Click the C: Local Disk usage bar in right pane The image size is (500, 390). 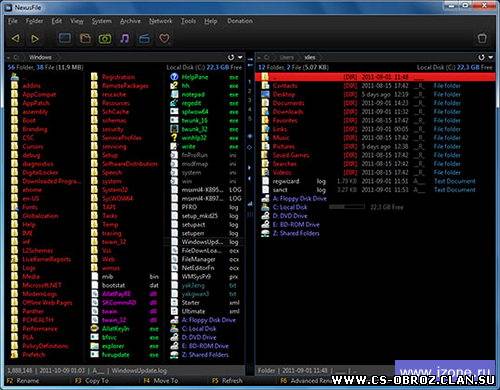point(347,207)
